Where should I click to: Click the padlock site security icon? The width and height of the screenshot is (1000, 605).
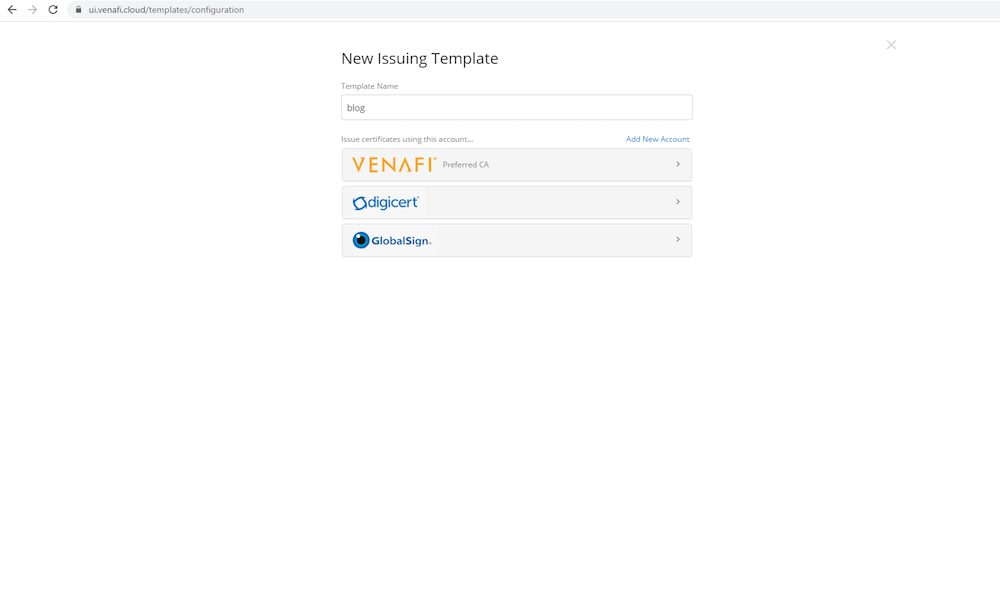click(78, 10)
